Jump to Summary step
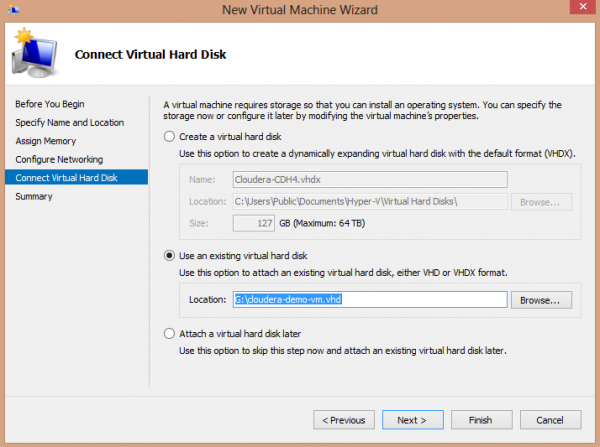Image resolution: width=600 pixels, height=447 pixels. coord(34,196)
